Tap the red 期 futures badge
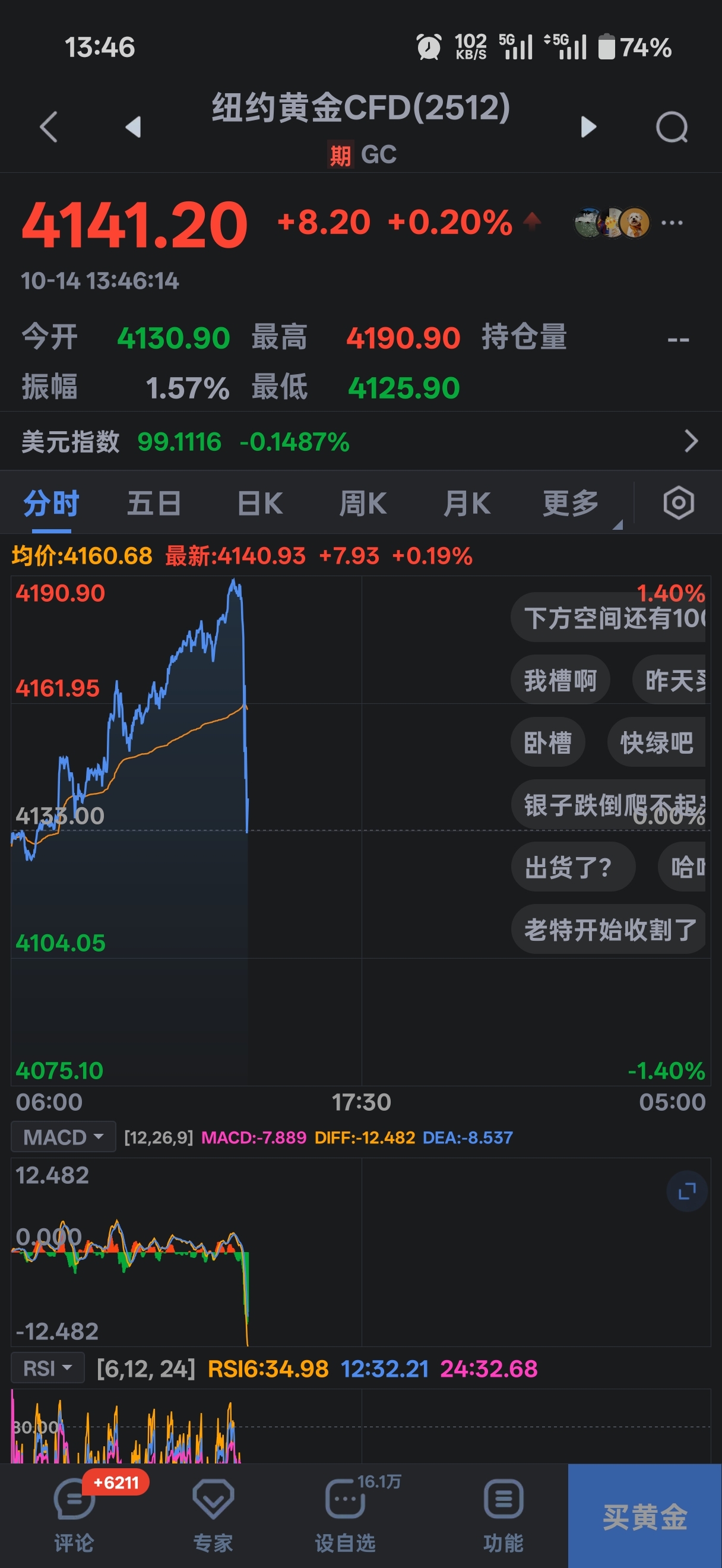The height and width of the screenshot is (1568, 722). [340, 154]
